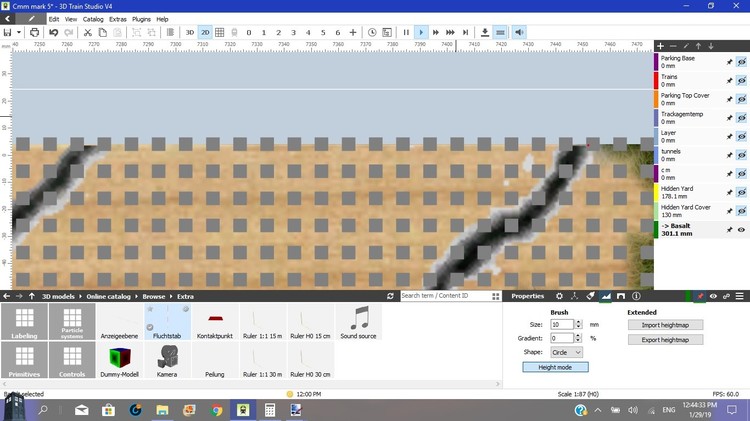Add a new layer with plus icon
Screen dimensions: 750x421
[661, 46]
